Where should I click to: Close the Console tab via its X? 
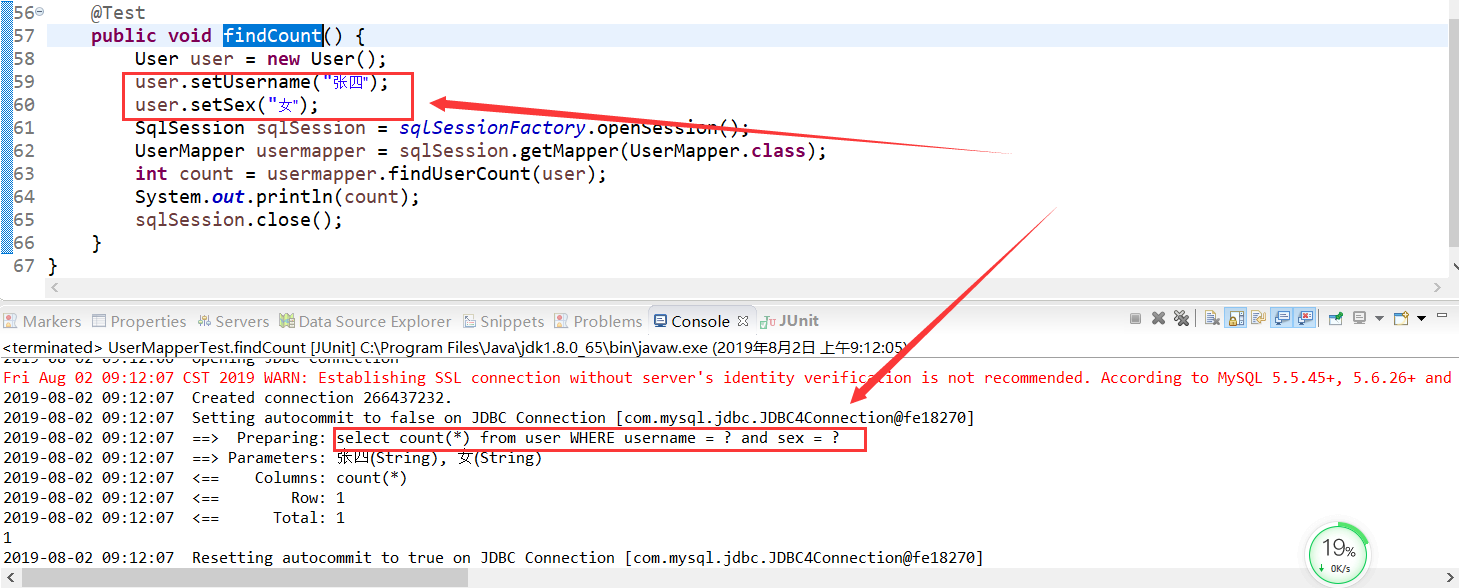pos(743,321)
